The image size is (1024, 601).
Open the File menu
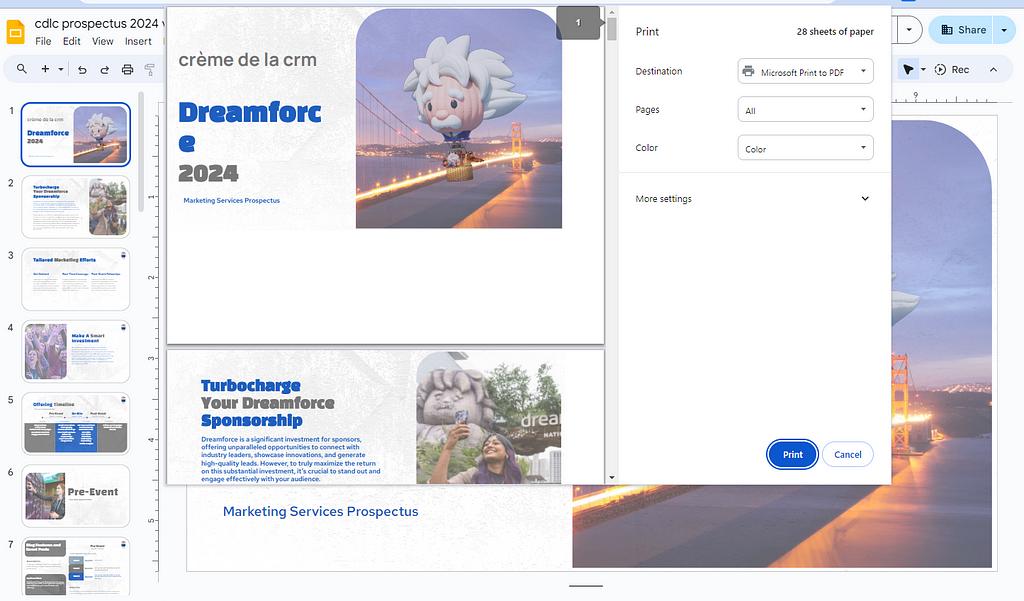point(43,41)
